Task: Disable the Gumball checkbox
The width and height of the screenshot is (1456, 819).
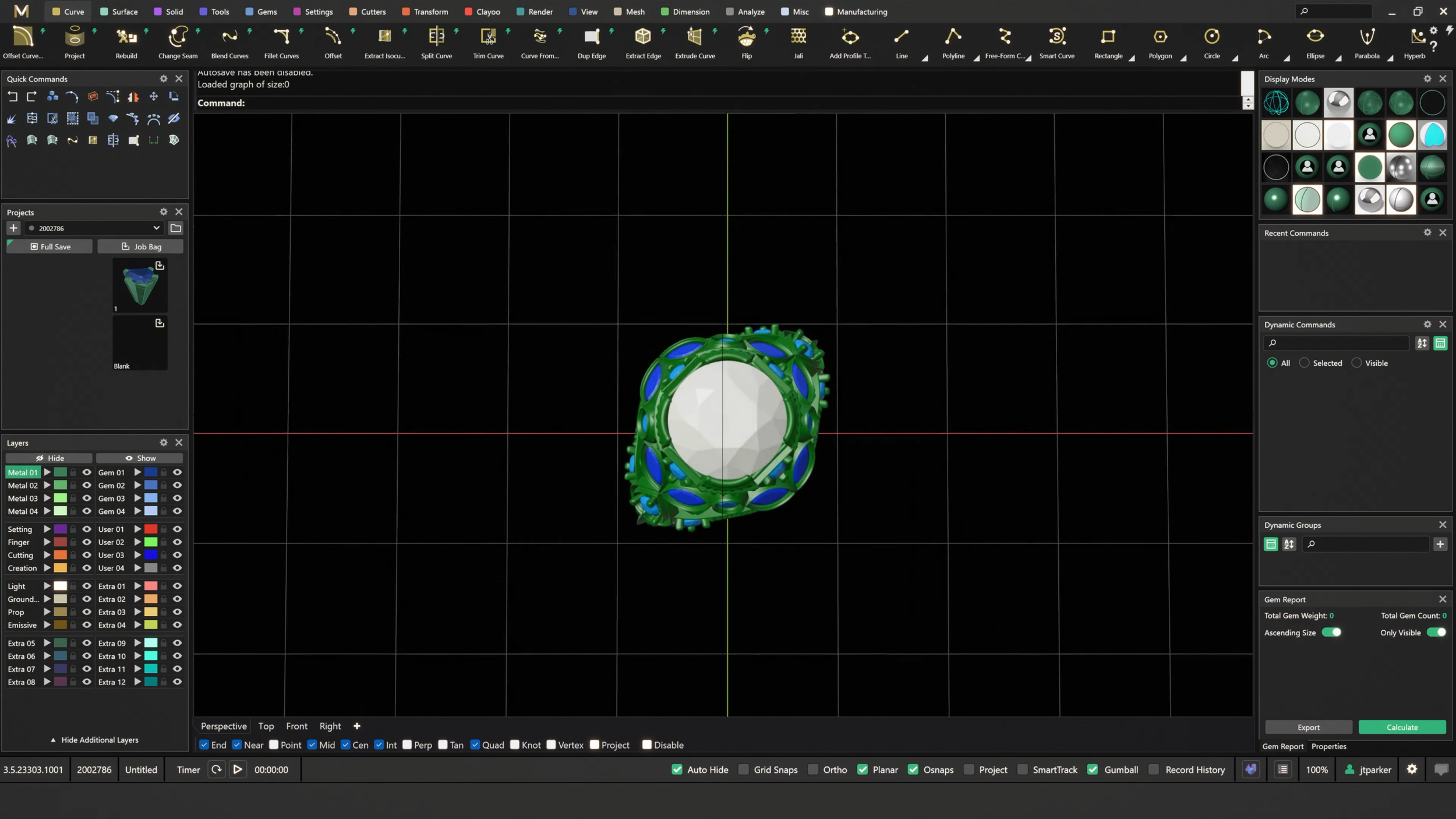Action: tap(1093, 769)
